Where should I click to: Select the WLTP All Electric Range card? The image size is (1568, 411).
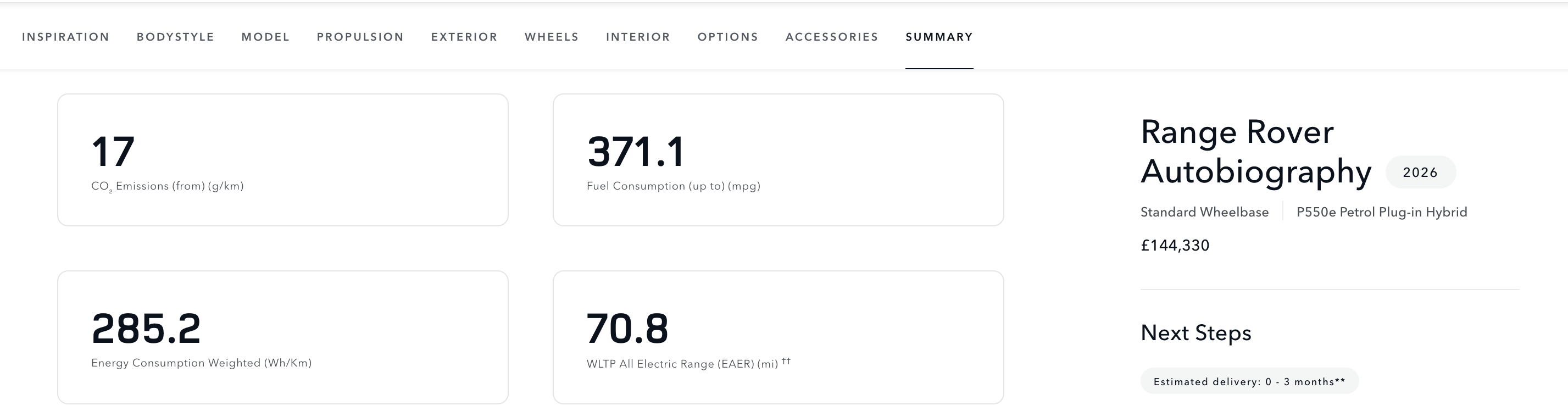778,337
